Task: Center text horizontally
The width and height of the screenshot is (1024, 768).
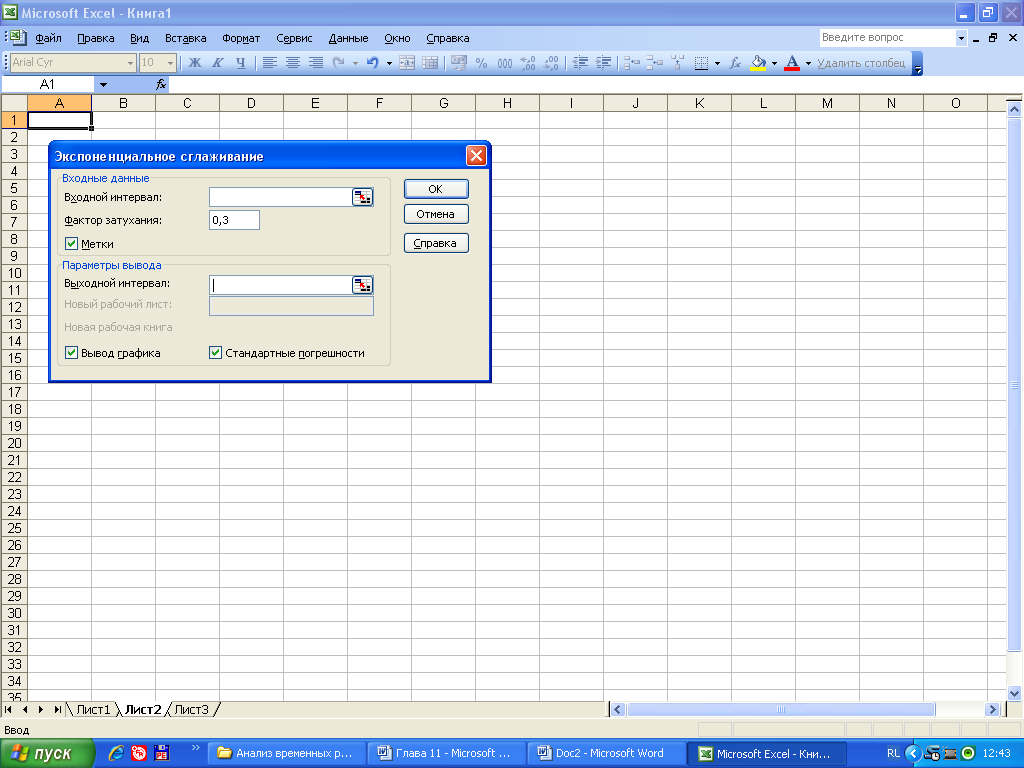Action: click(293, 63)
